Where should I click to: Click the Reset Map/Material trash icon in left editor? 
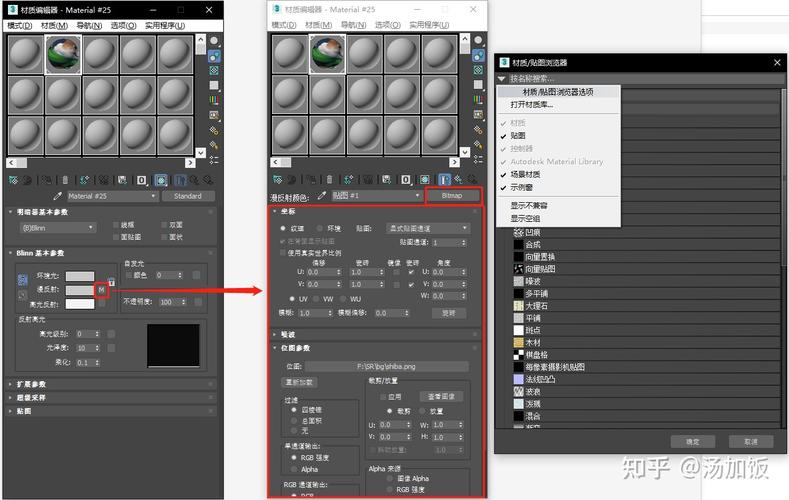coord(65,180)
